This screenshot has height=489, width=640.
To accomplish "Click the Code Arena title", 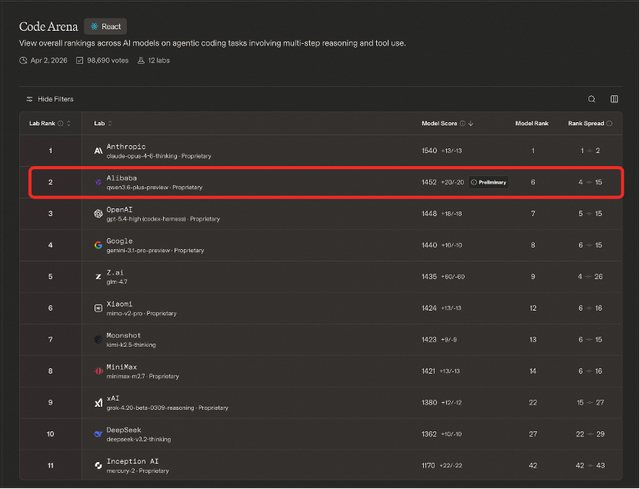I will pos(49,26).
